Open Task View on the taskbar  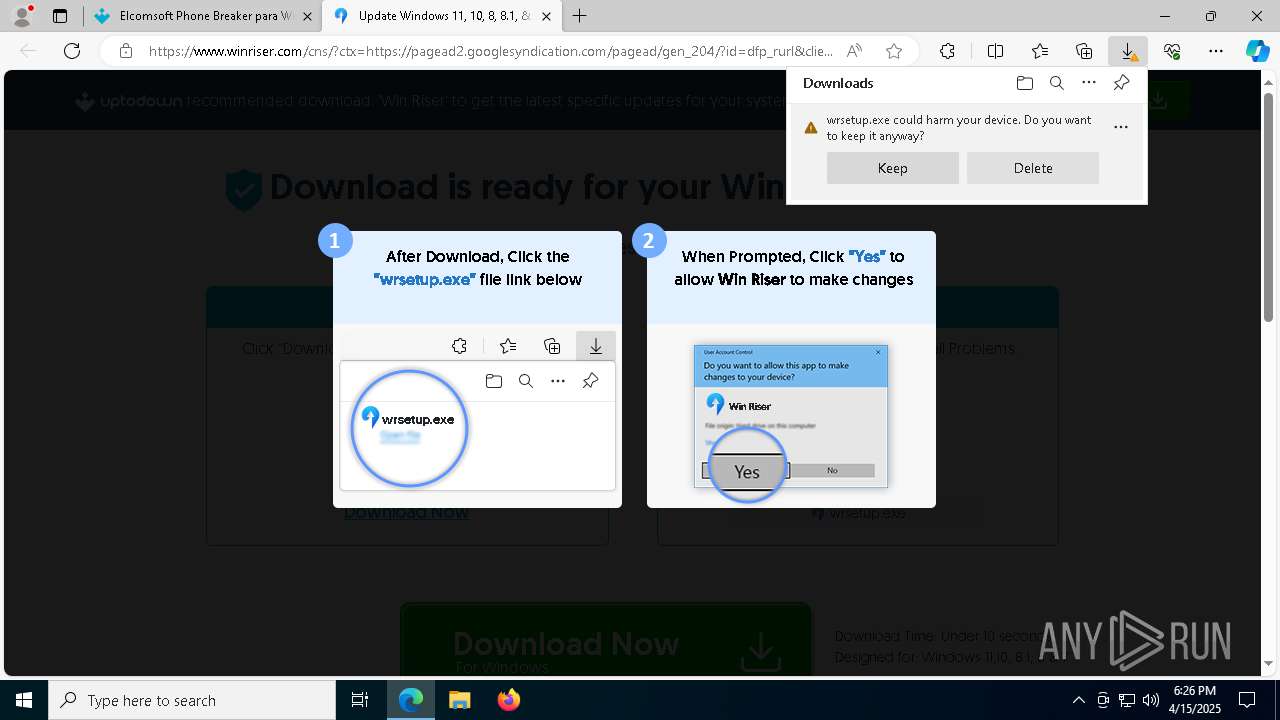pyautogui.click(x=360, y=700)
